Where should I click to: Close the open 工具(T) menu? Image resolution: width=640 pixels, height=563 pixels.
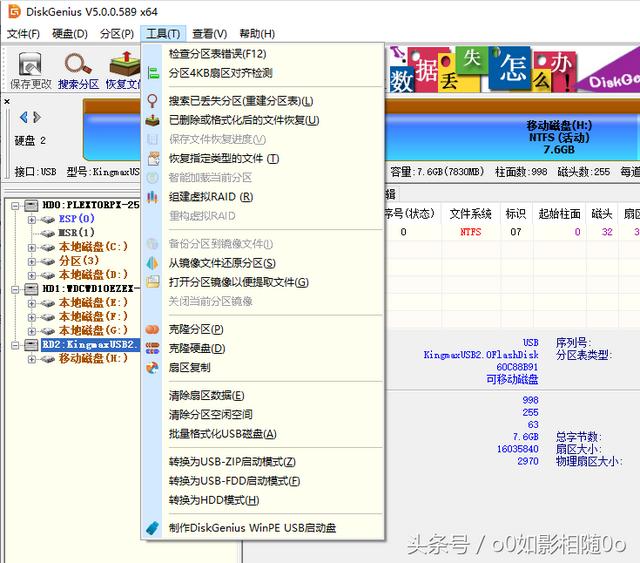point(163,34)
